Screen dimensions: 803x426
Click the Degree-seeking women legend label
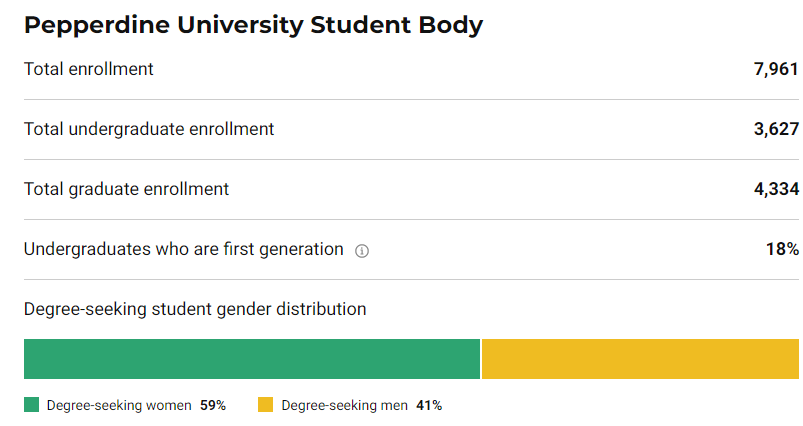click(121, 406)
